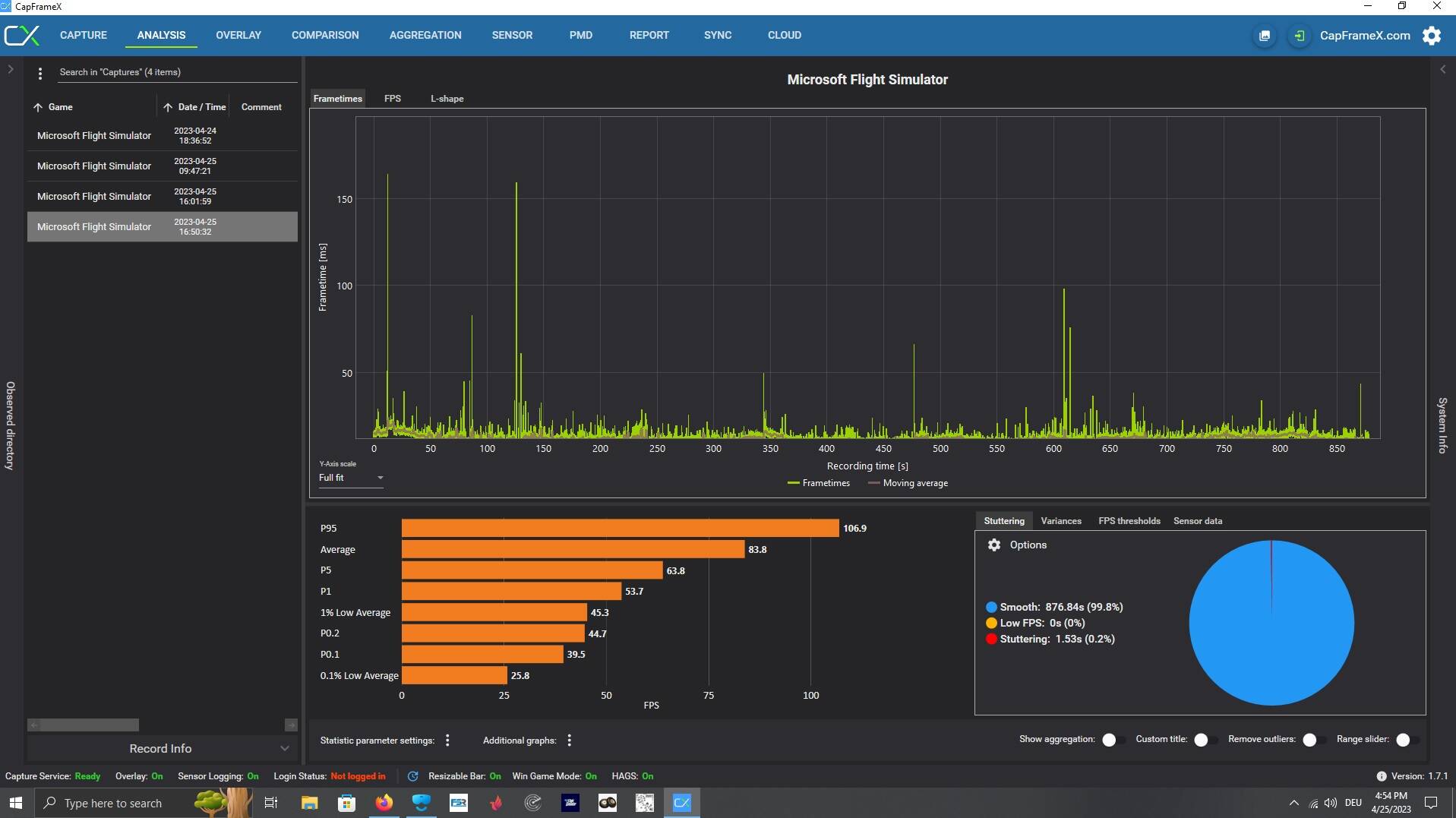Viewport: 1456px width, 818px height.
Task: Click the Comment column header
Action: coord(261,107)
